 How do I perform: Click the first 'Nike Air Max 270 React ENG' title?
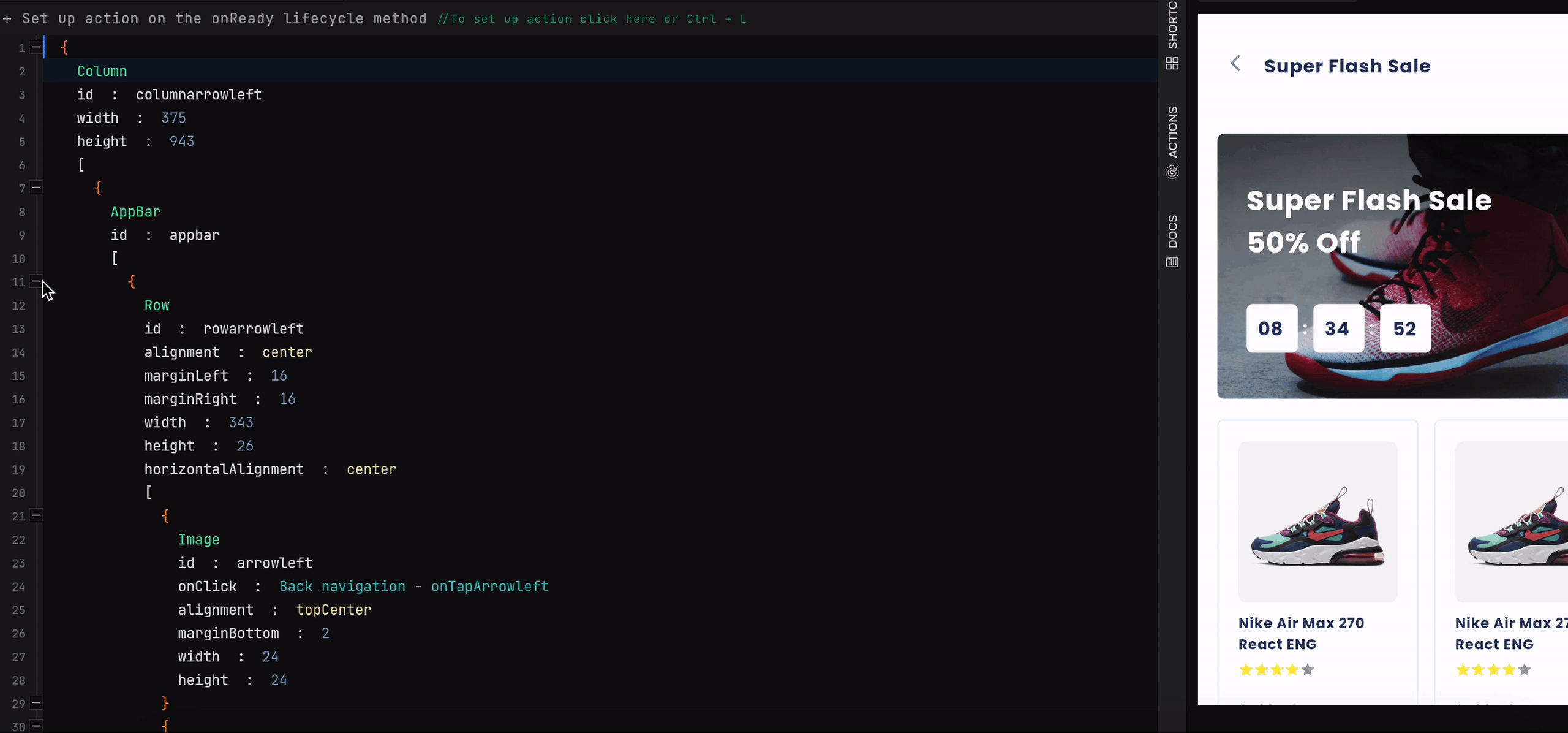[1301, 634]
